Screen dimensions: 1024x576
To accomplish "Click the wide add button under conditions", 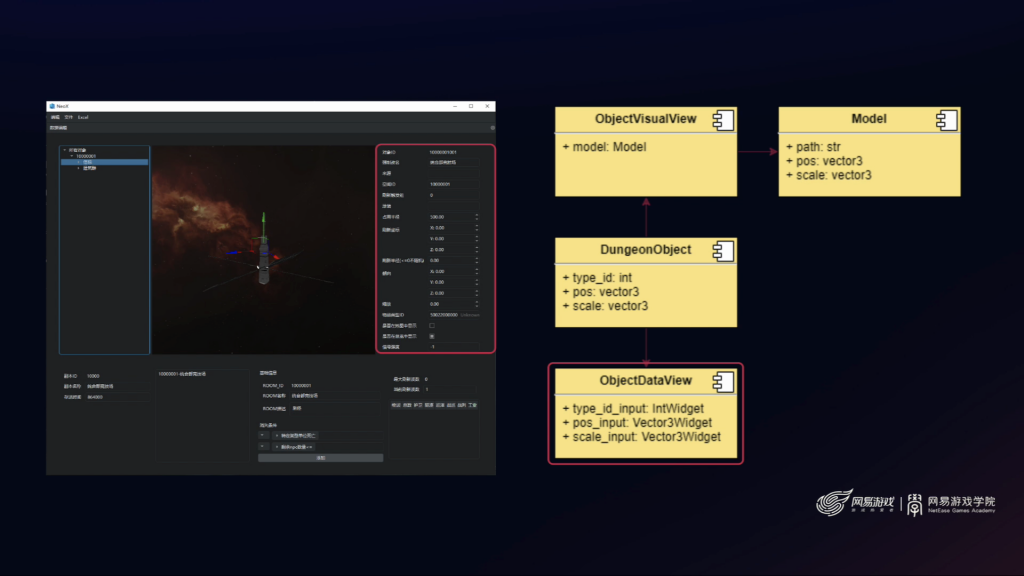I will tap(321, 458).
